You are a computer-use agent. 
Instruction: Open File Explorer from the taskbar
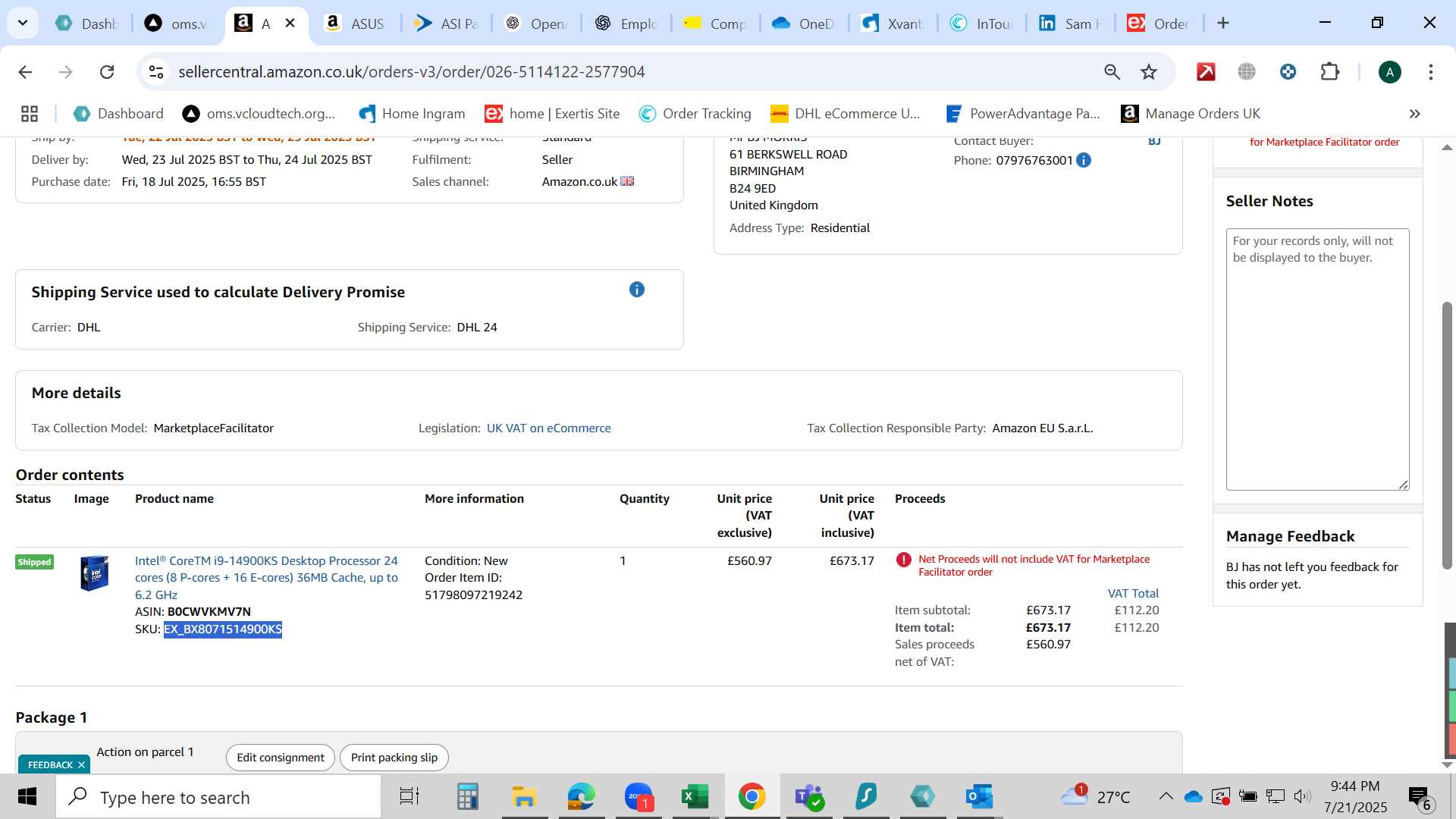[x=524, y=797]
